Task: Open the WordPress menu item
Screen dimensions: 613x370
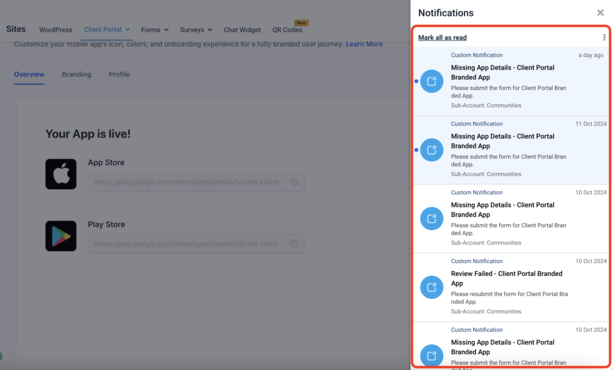Action: (56, 30)
